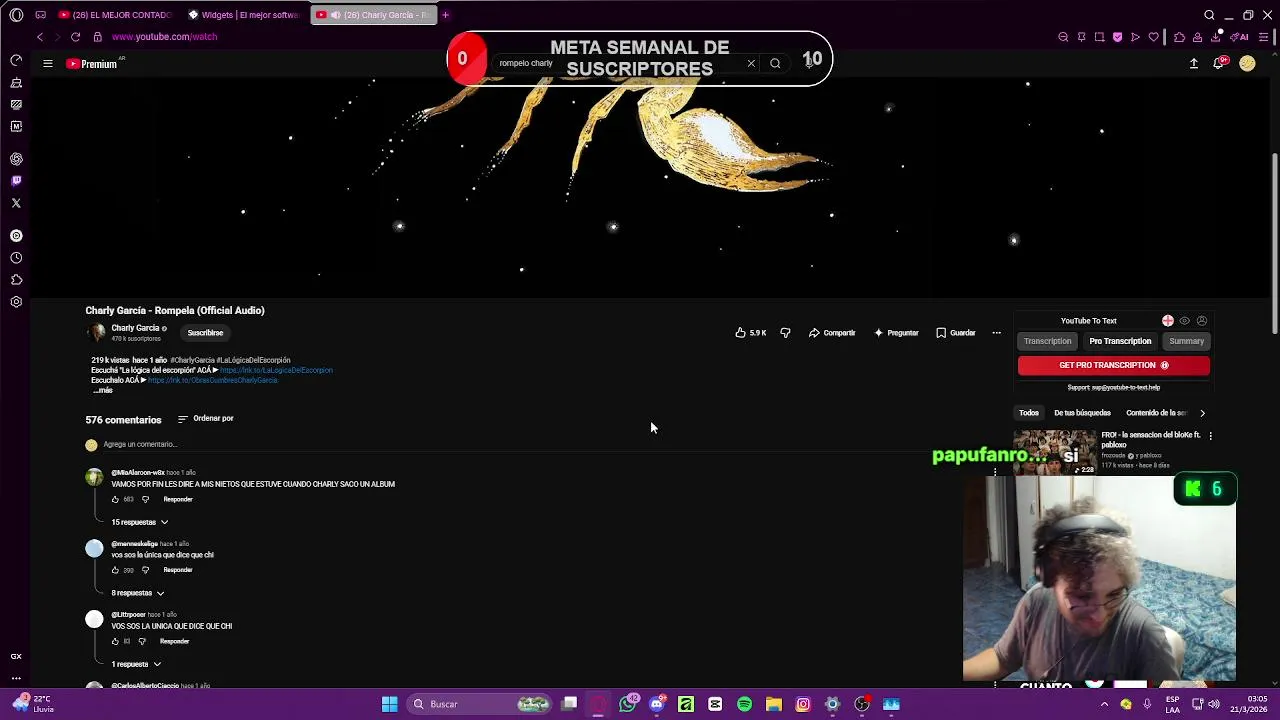
Task: Clear the search box with the X
Action: 751,63
